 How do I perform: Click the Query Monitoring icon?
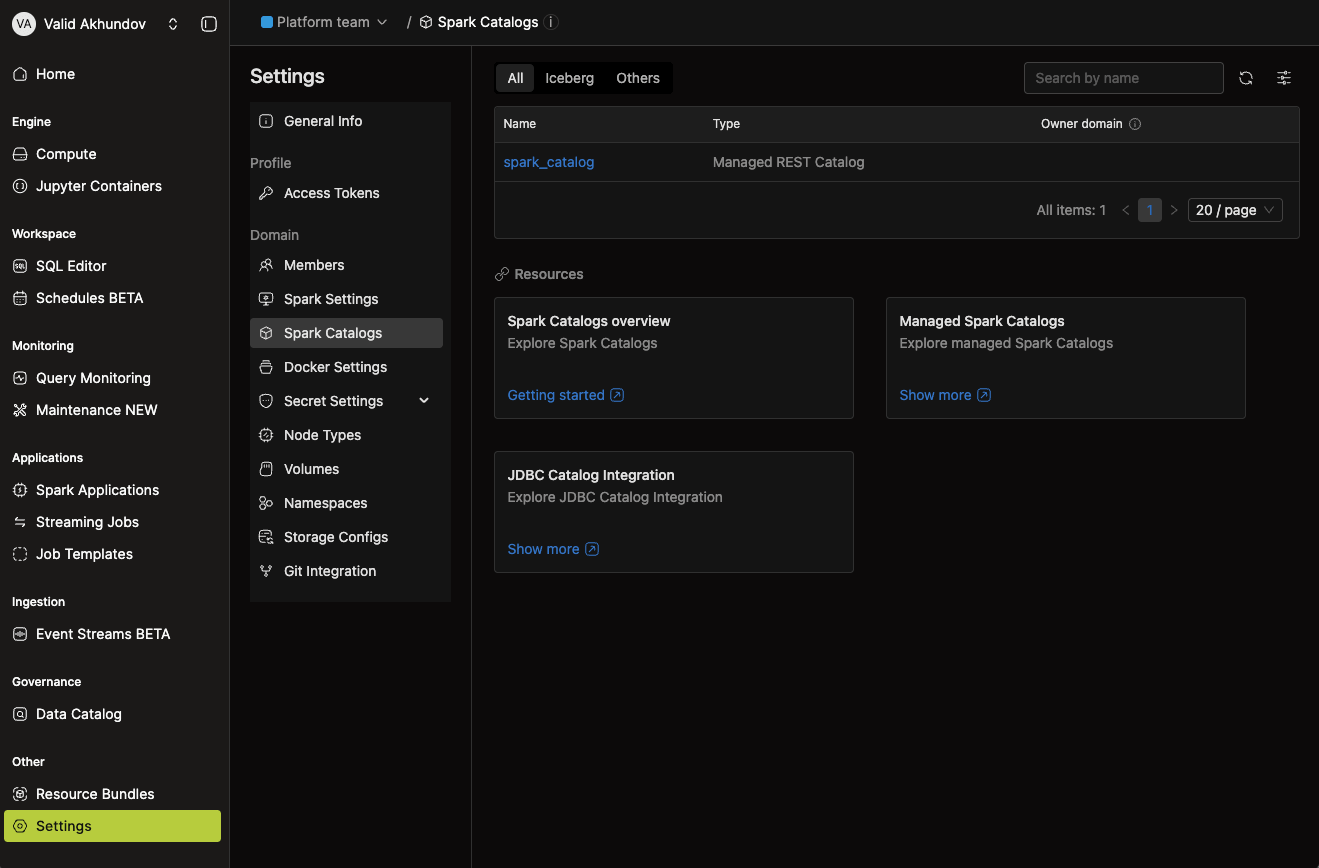tap(20, 378)
